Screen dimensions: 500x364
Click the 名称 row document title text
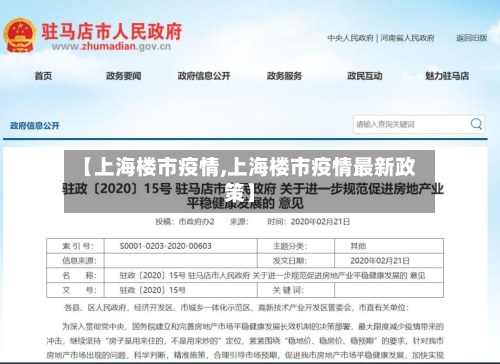coord(272,275)
